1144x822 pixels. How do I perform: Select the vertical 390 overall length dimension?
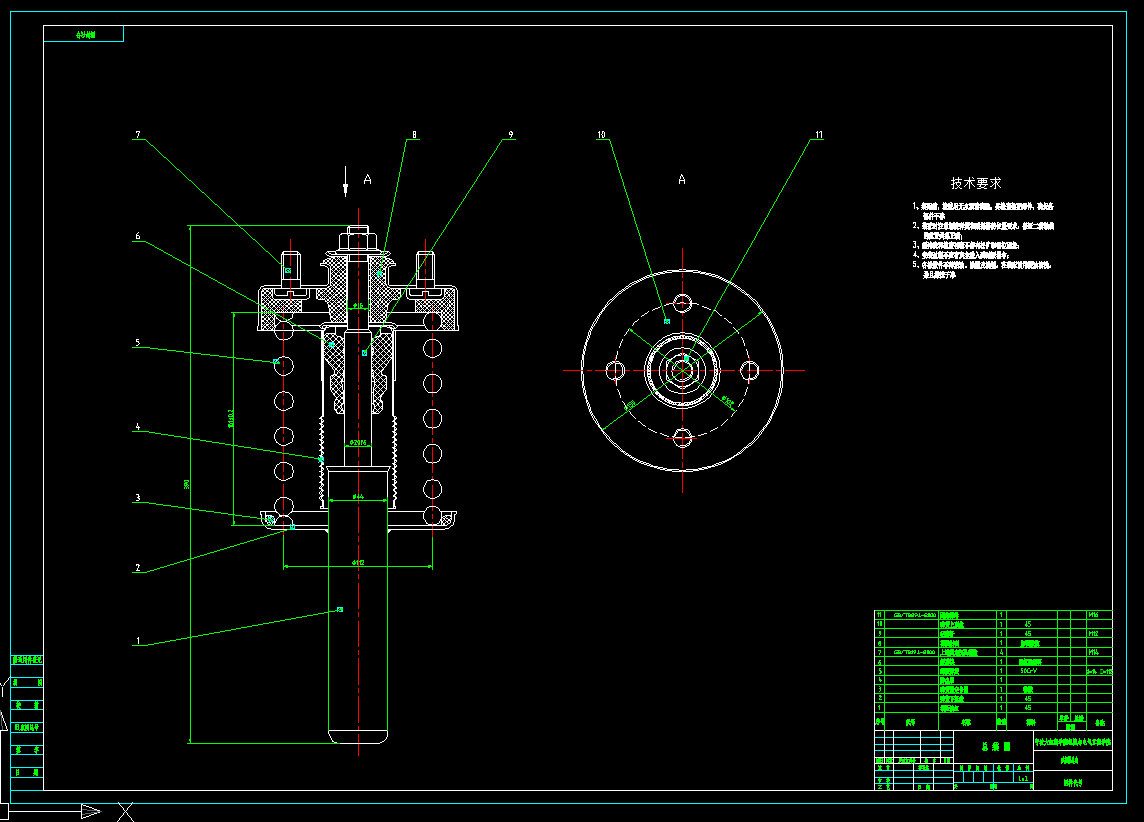click(x=187, y=484)
